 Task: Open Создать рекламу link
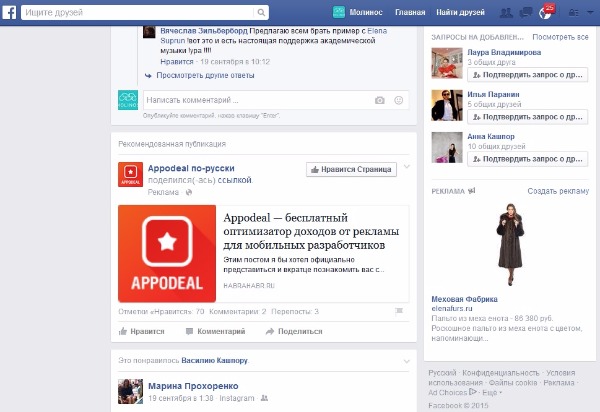[x=558, y=191]
